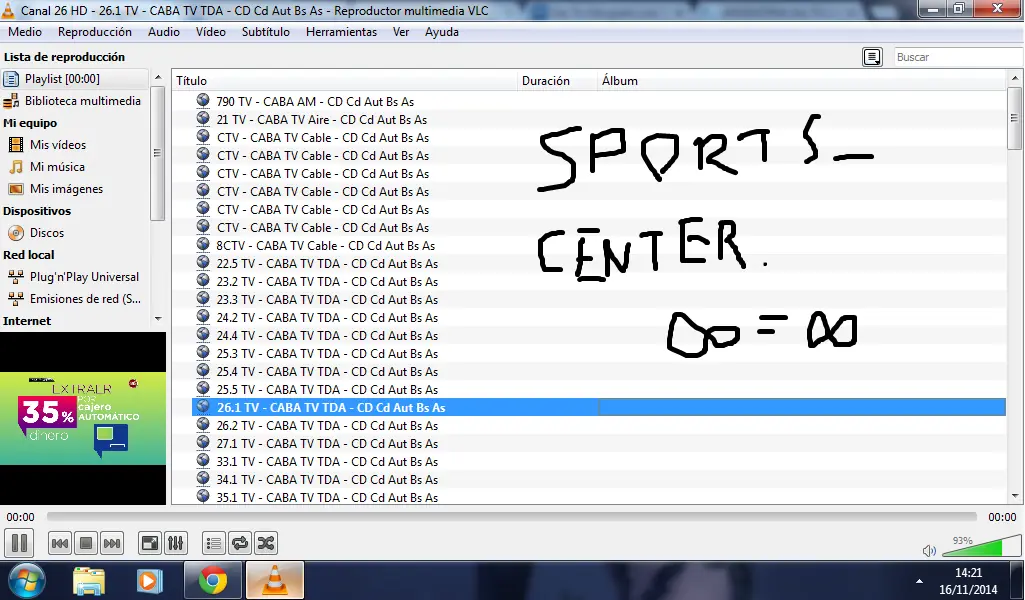
Task: Skip to previous media item
Action: (x=59, y=543)
